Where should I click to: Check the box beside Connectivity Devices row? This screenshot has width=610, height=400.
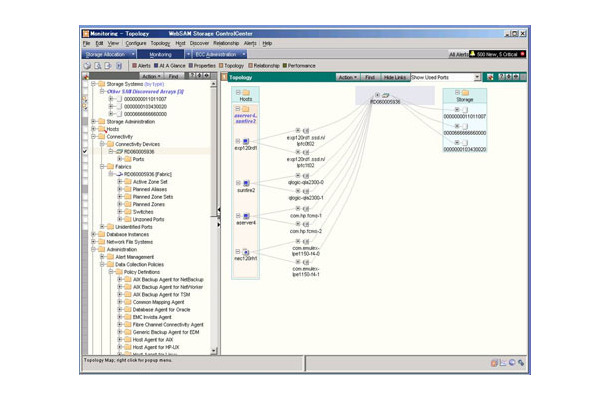pyautogui.click(x=85, y=144)
